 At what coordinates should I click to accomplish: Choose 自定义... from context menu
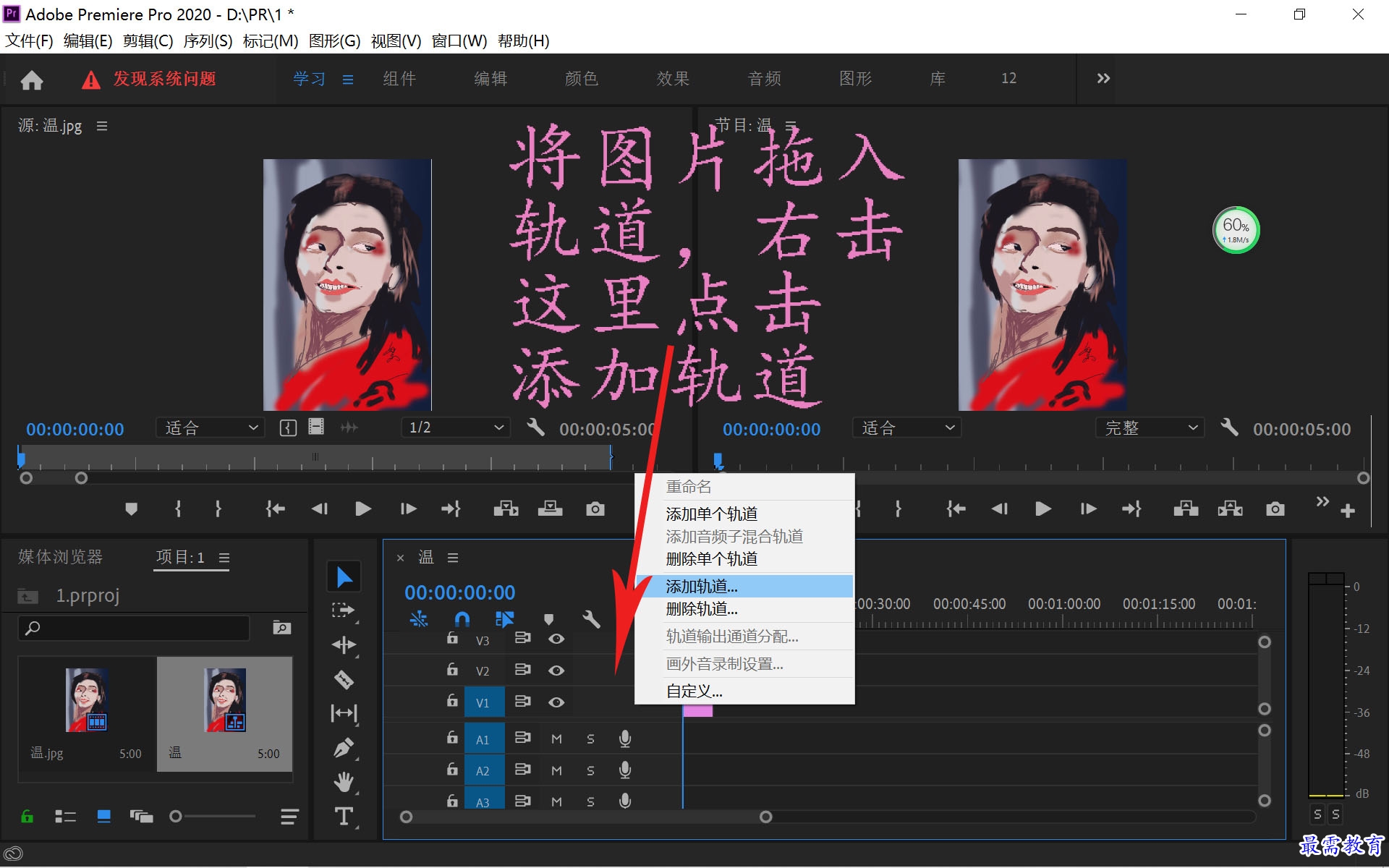(744, 691)
